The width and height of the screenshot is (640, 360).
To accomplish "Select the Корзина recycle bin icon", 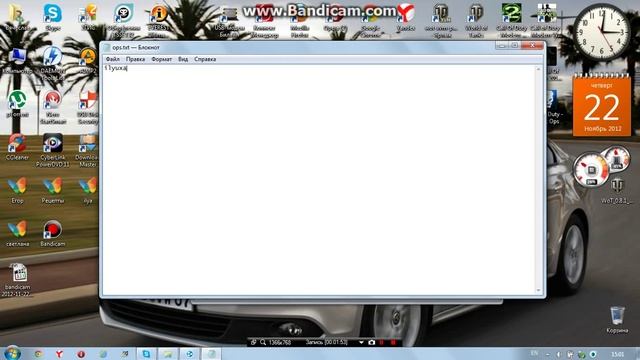I will 617,320.
